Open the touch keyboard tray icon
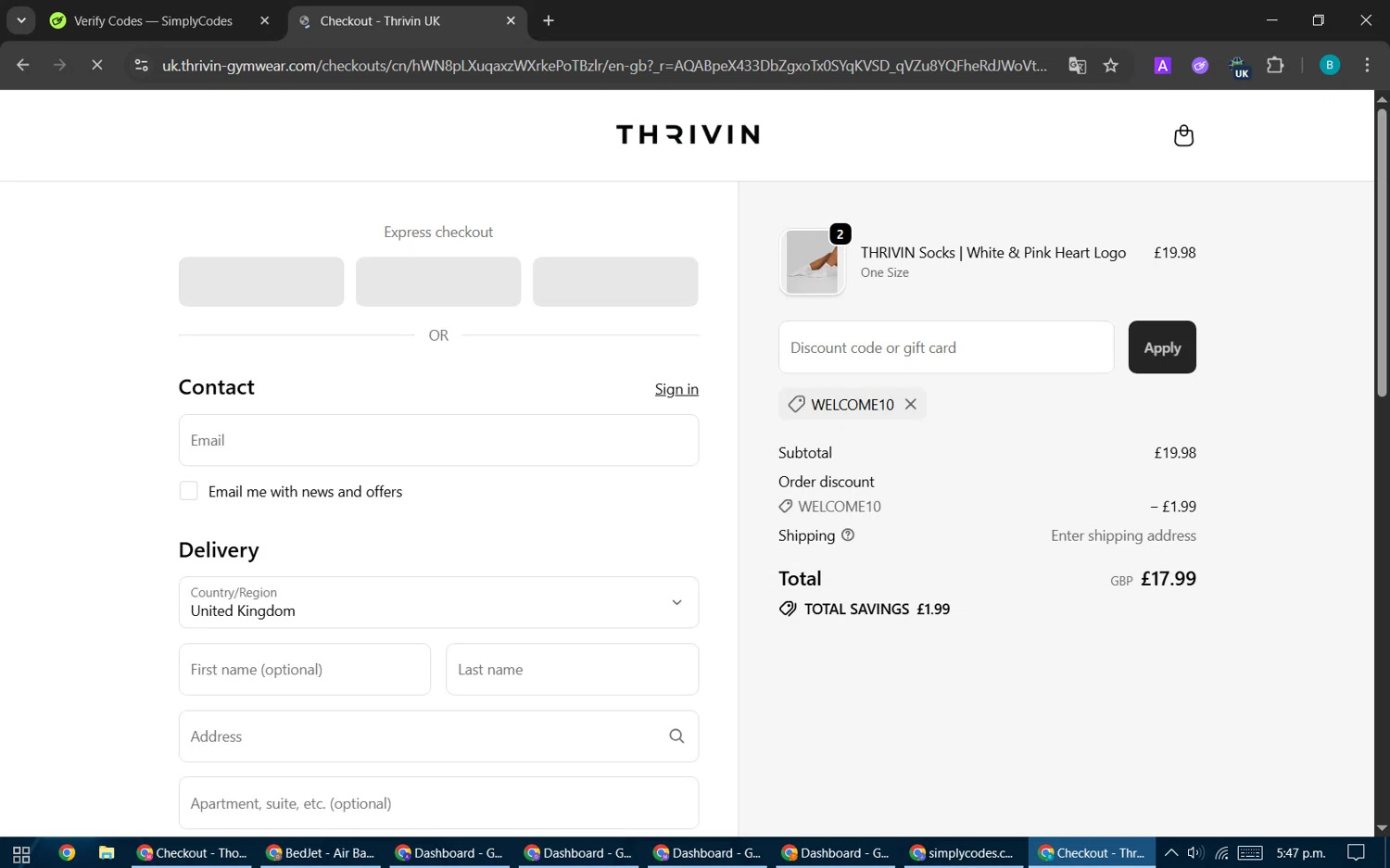The width and height of the screenshot is (1390, 868). coord(1250,853)
